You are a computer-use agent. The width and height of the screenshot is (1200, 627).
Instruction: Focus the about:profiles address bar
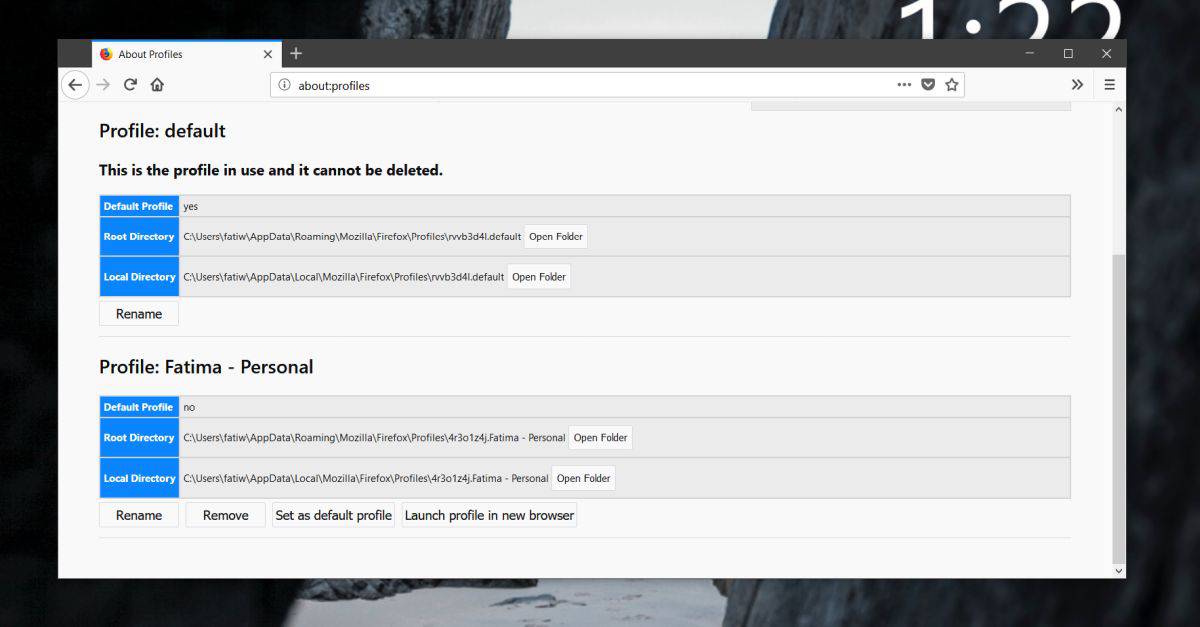pyautogui.click(x=617, y=85)
